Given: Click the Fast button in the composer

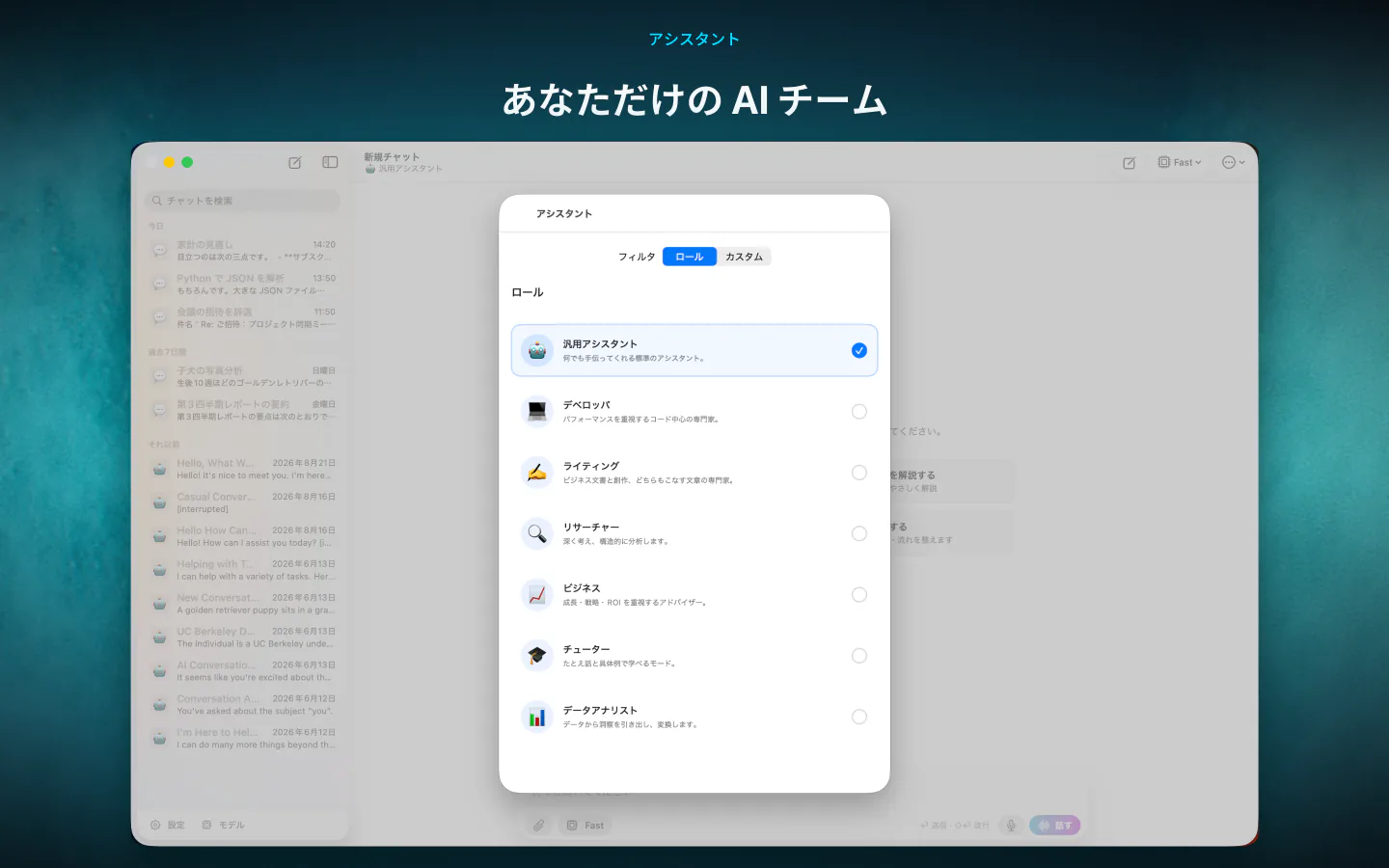Looking at the screenshot, I should (x=586, y=826).
